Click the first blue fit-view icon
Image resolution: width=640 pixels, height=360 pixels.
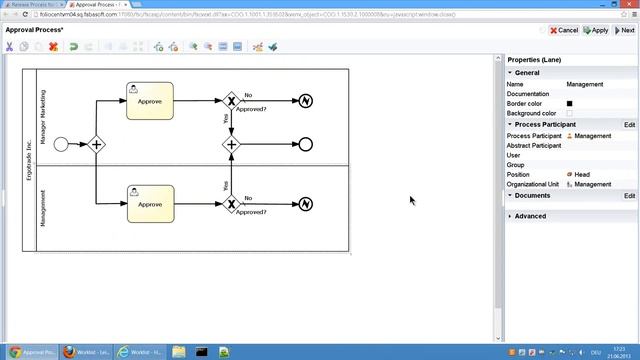tap(223, 47)
